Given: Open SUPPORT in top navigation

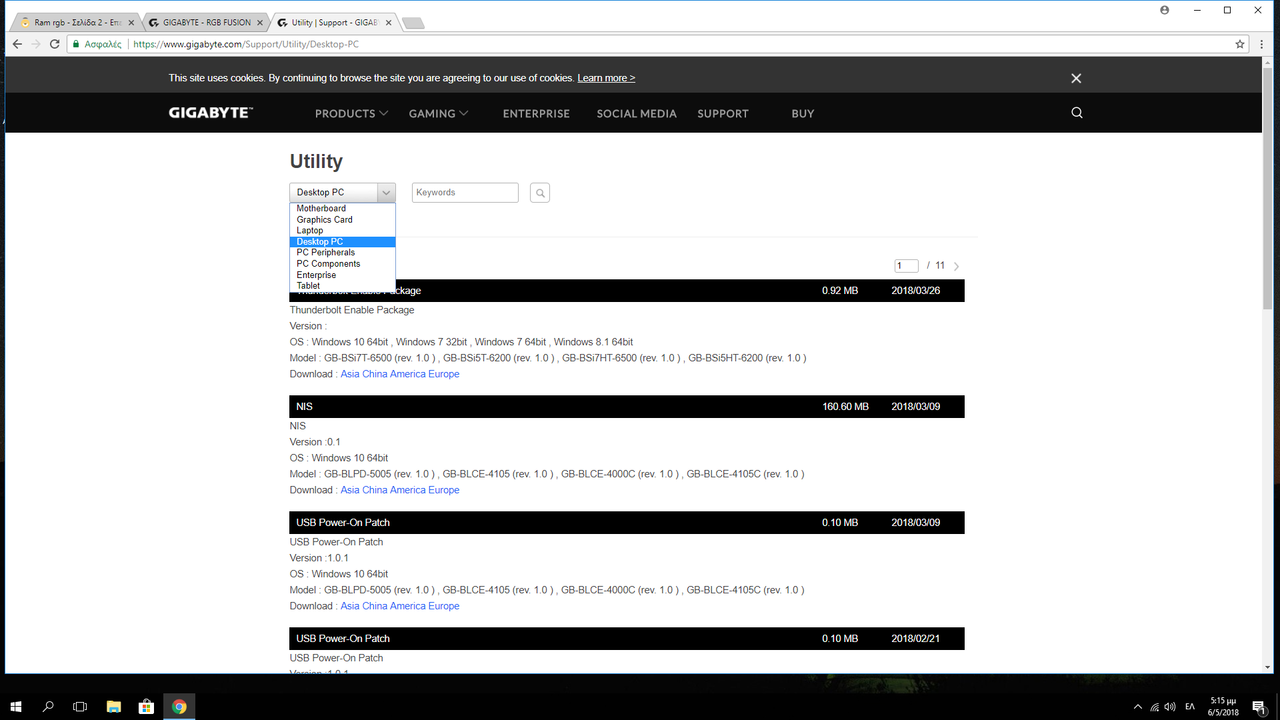Looking at the screenshot, I should 723,113.
